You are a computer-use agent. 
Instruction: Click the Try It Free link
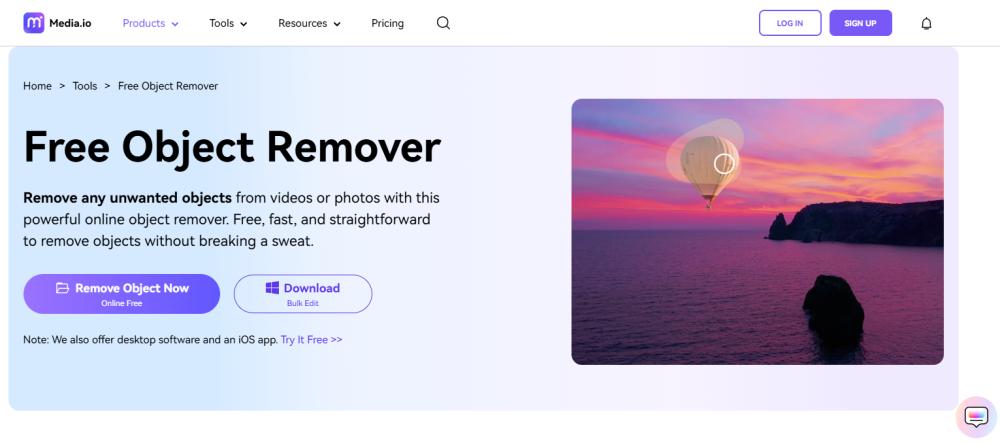311,339
